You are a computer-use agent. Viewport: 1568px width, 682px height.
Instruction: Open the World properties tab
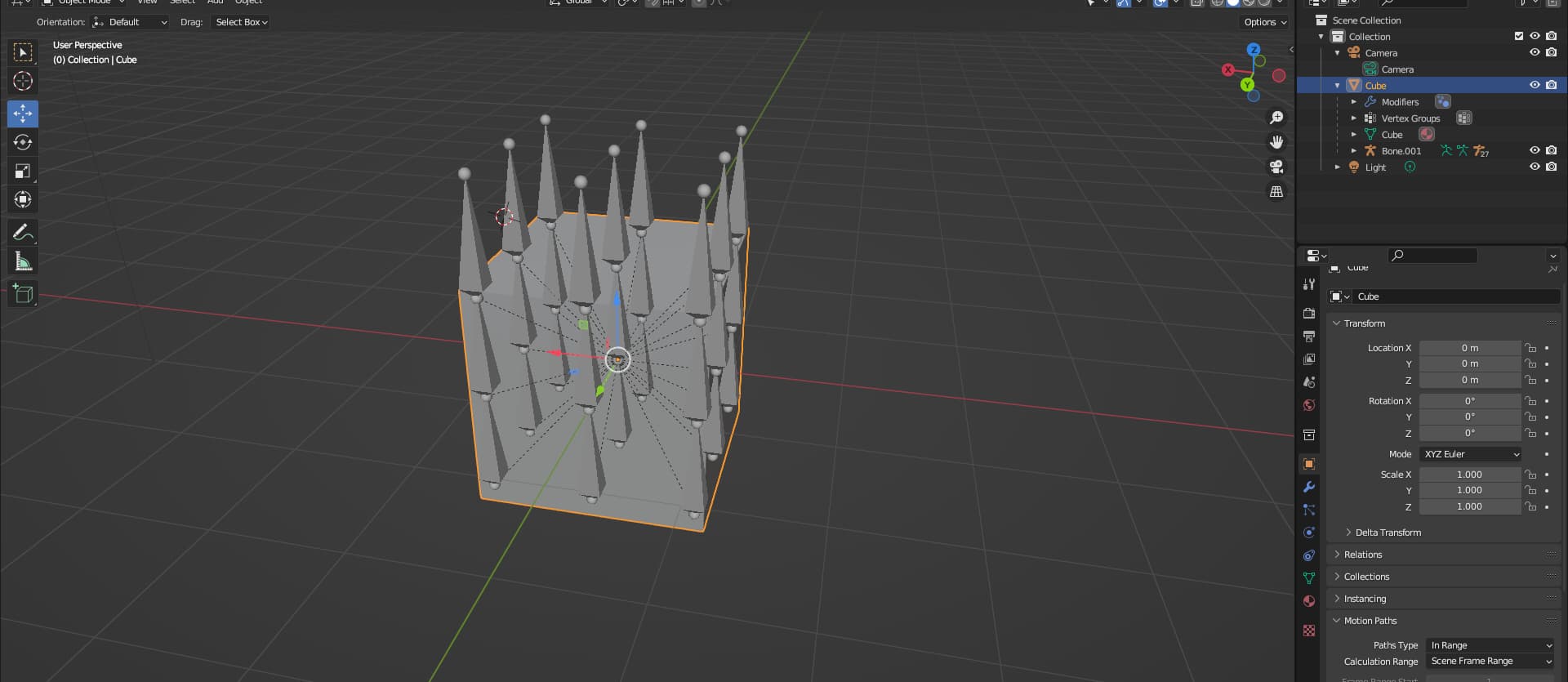(x=1309, y=405)
